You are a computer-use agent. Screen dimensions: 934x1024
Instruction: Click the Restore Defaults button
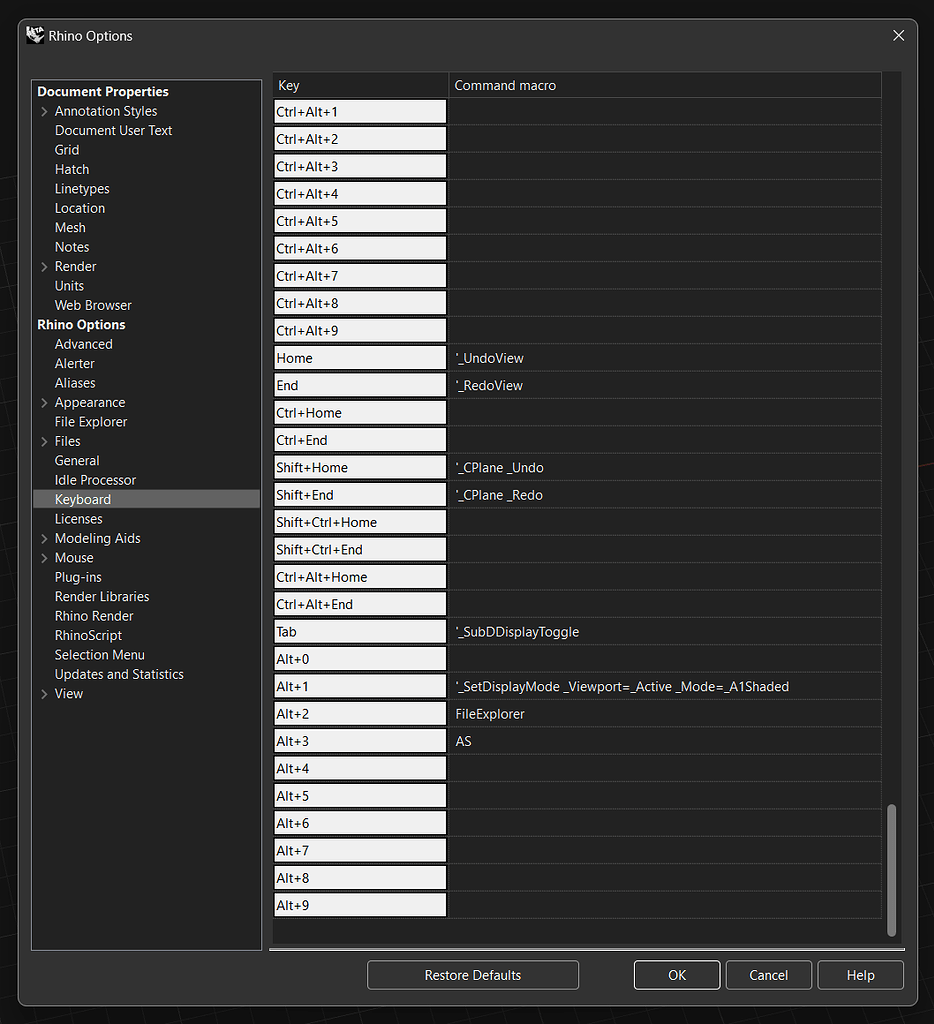coord(473,975)
